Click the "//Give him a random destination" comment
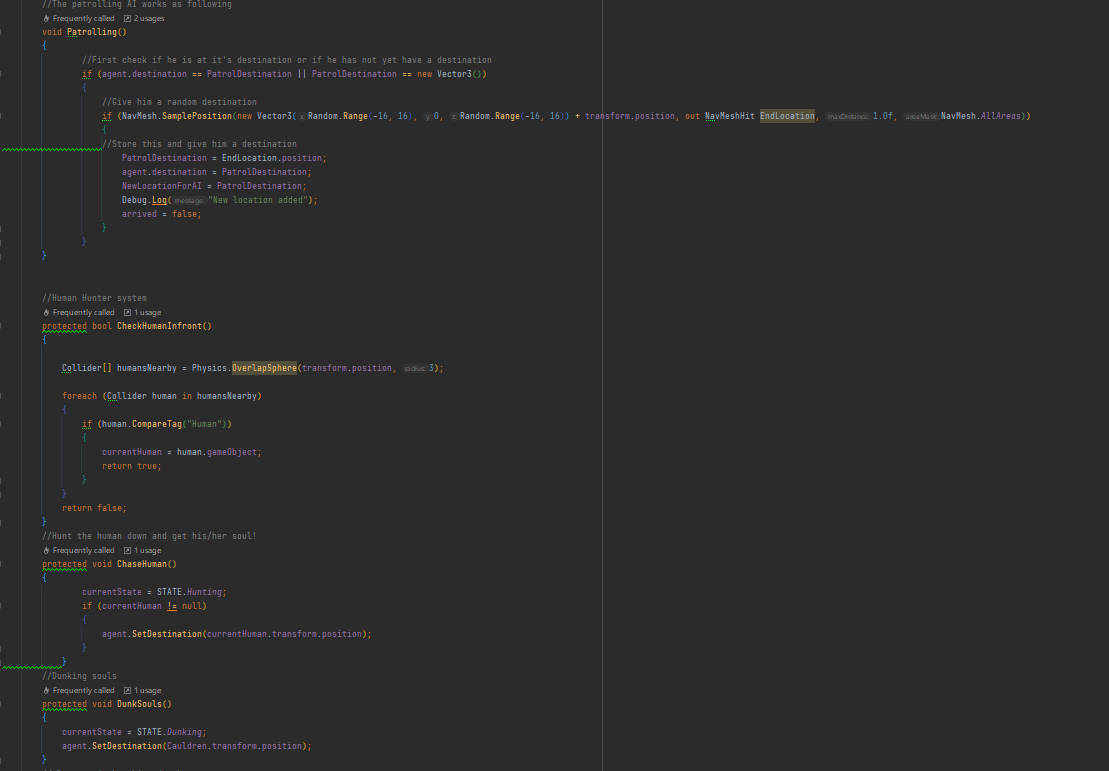This screenshot has width=1109, height=771. coord(179,102)
